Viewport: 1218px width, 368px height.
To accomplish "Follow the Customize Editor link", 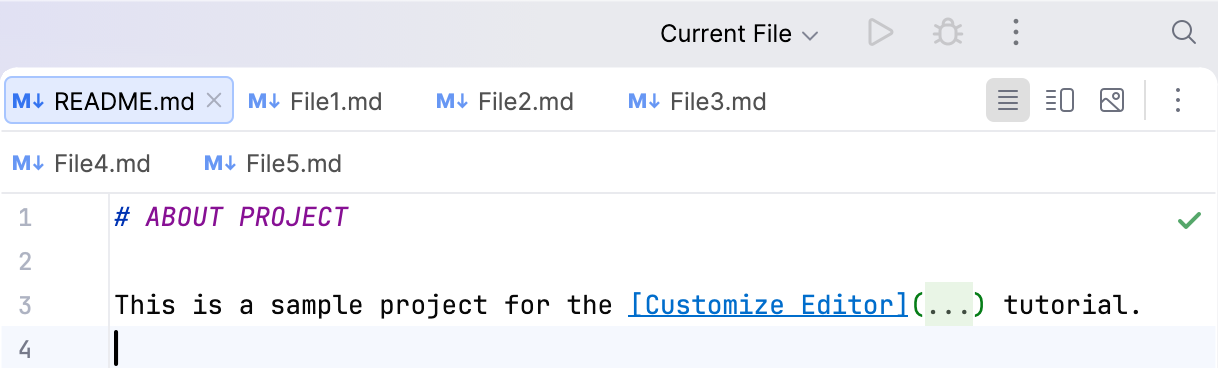I will point(767,304).
